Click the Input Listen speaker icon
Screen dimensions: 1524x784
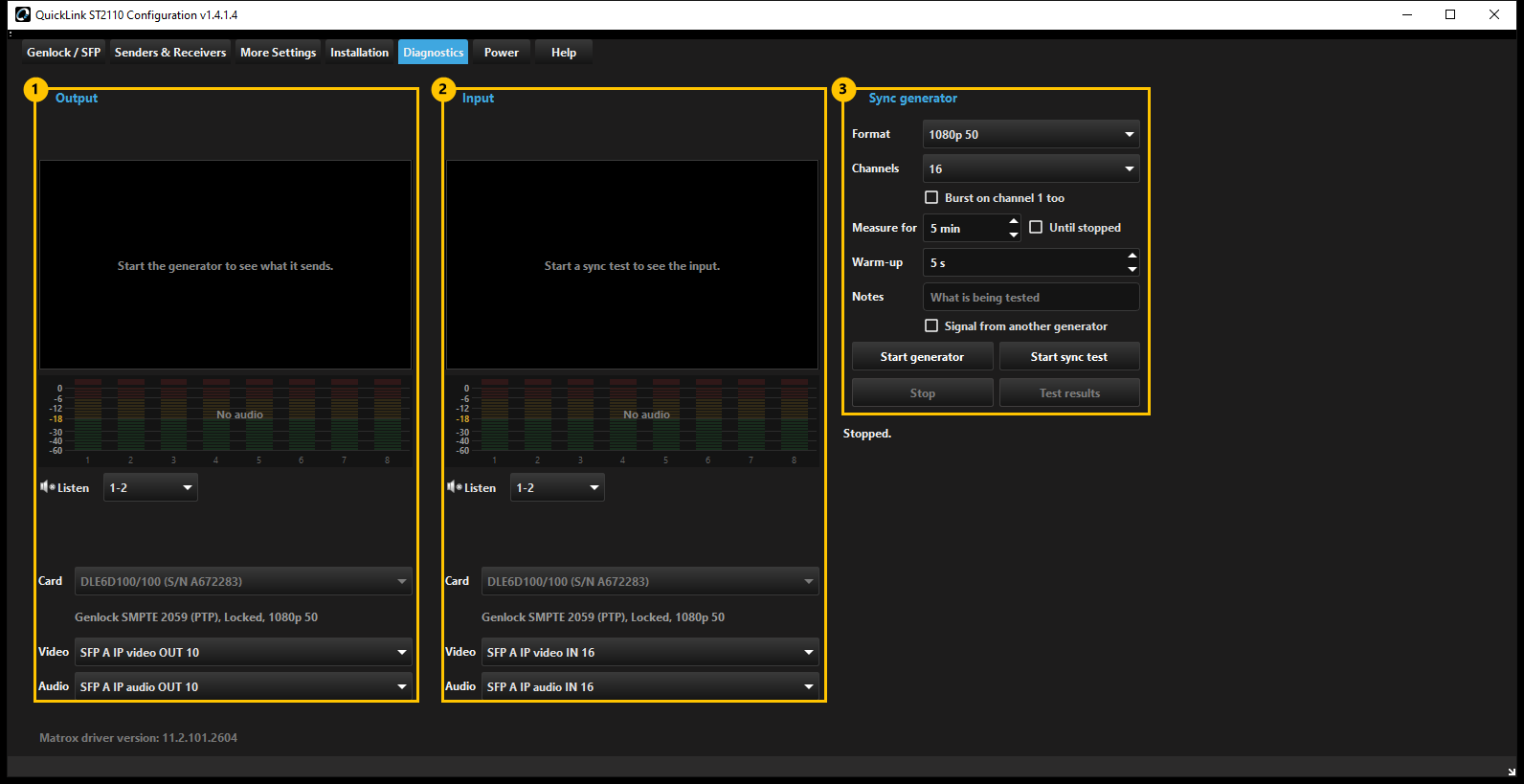pos(454,487)
